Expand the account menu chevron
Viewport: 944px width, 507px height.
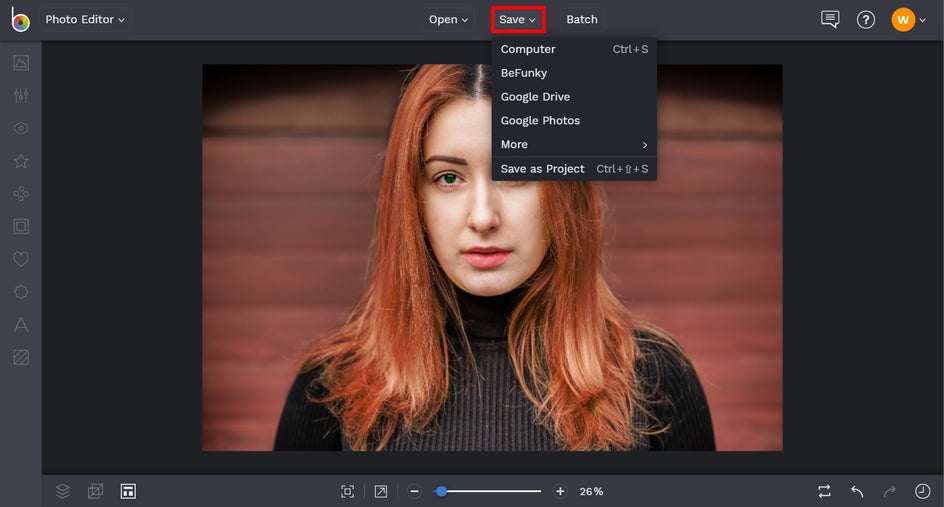922,20
